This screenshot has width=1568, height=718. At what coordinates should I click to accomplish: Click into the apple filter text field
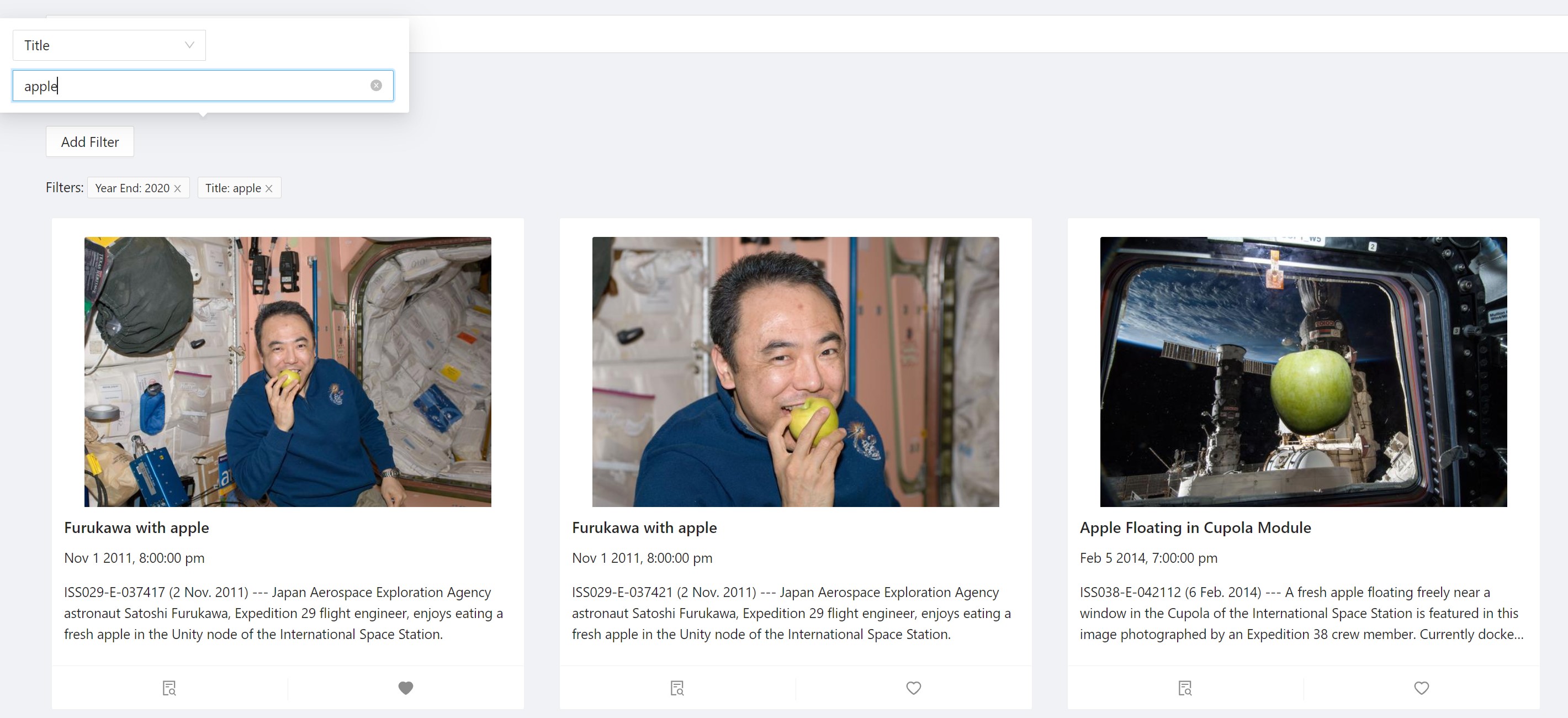point(195,85)
